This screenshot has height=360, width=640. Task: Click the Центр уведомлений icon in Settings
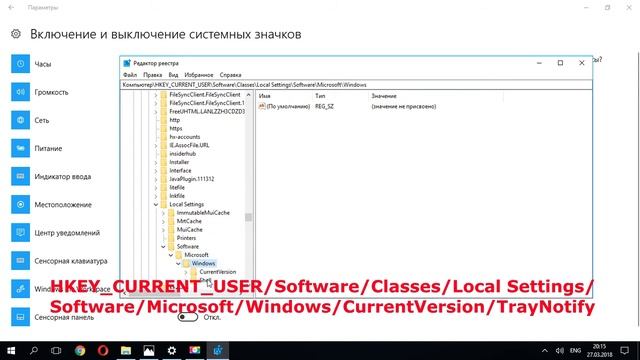pyautogui.click(x=20, y=233)
